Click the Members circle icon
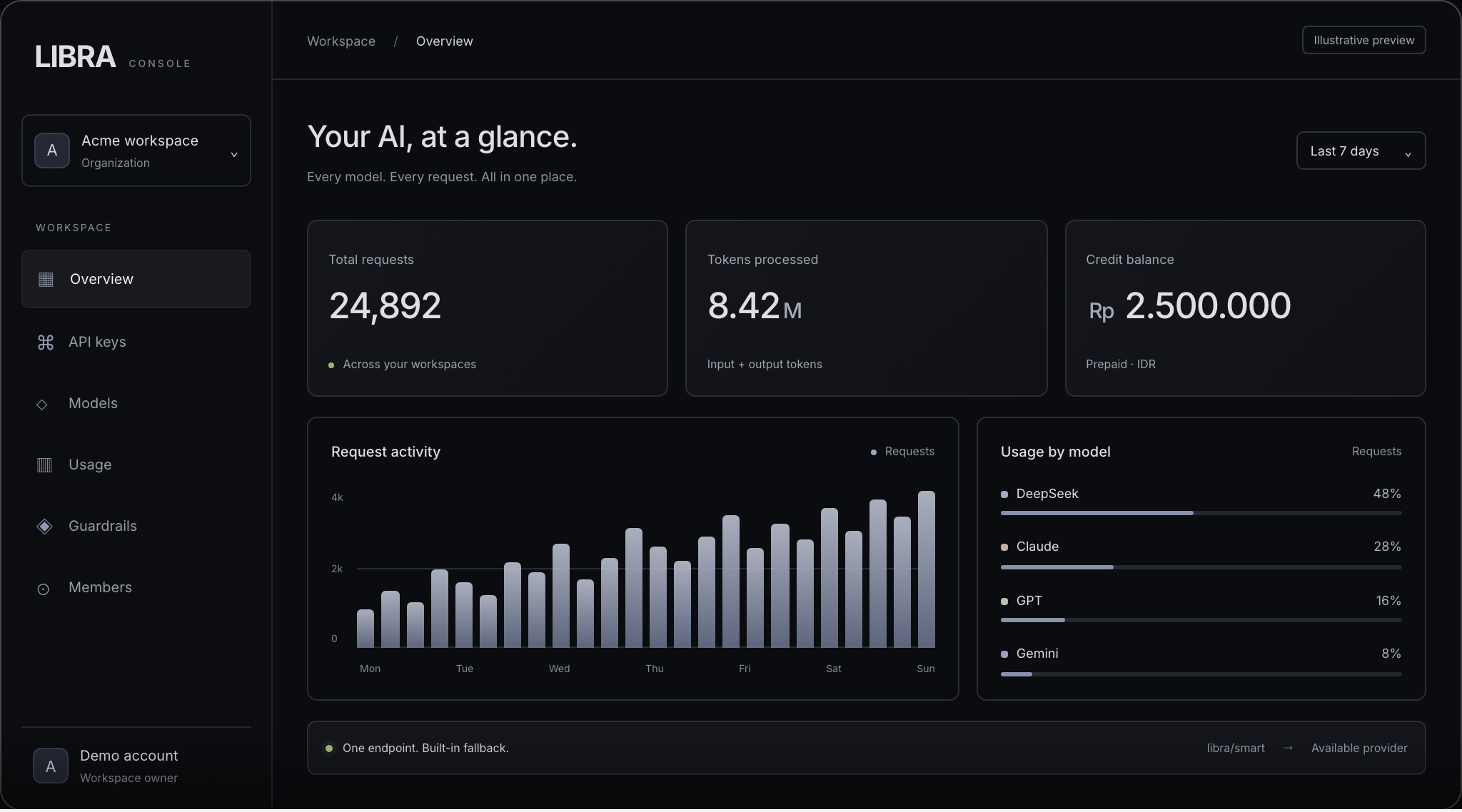Image resolution: width=1462 pixels, height=812 pixels. pos(44,589)
